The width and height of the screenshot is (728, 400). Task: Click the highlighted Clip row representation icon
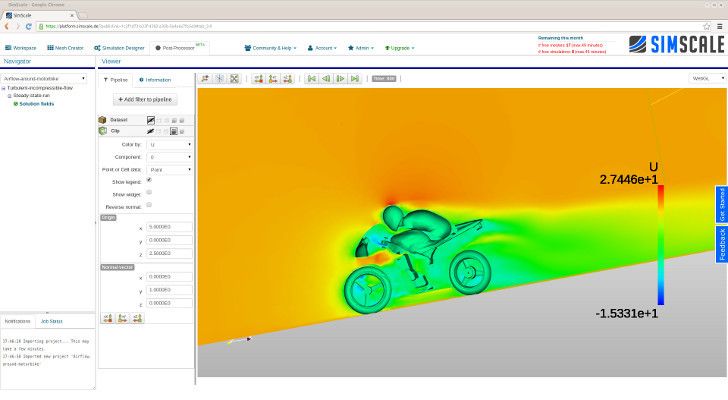[174, 131]
